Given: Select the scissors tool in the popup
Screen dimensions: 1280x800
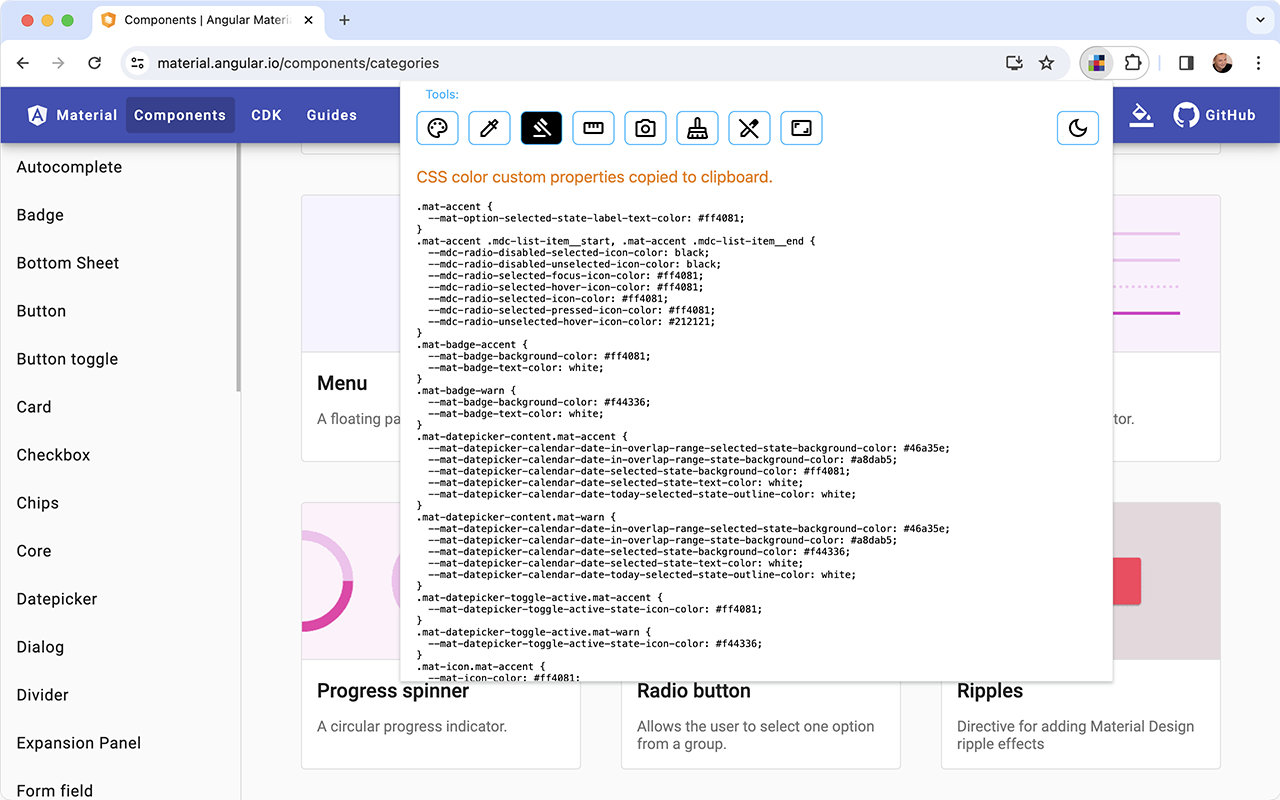Looking at the screenshot, I should coord(749,128).
